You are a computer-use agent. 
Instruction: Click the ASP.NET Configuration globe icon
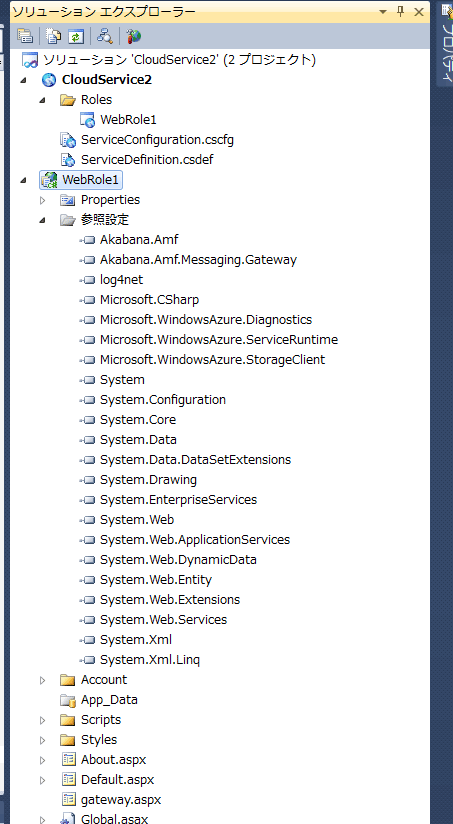click(133, 36)
